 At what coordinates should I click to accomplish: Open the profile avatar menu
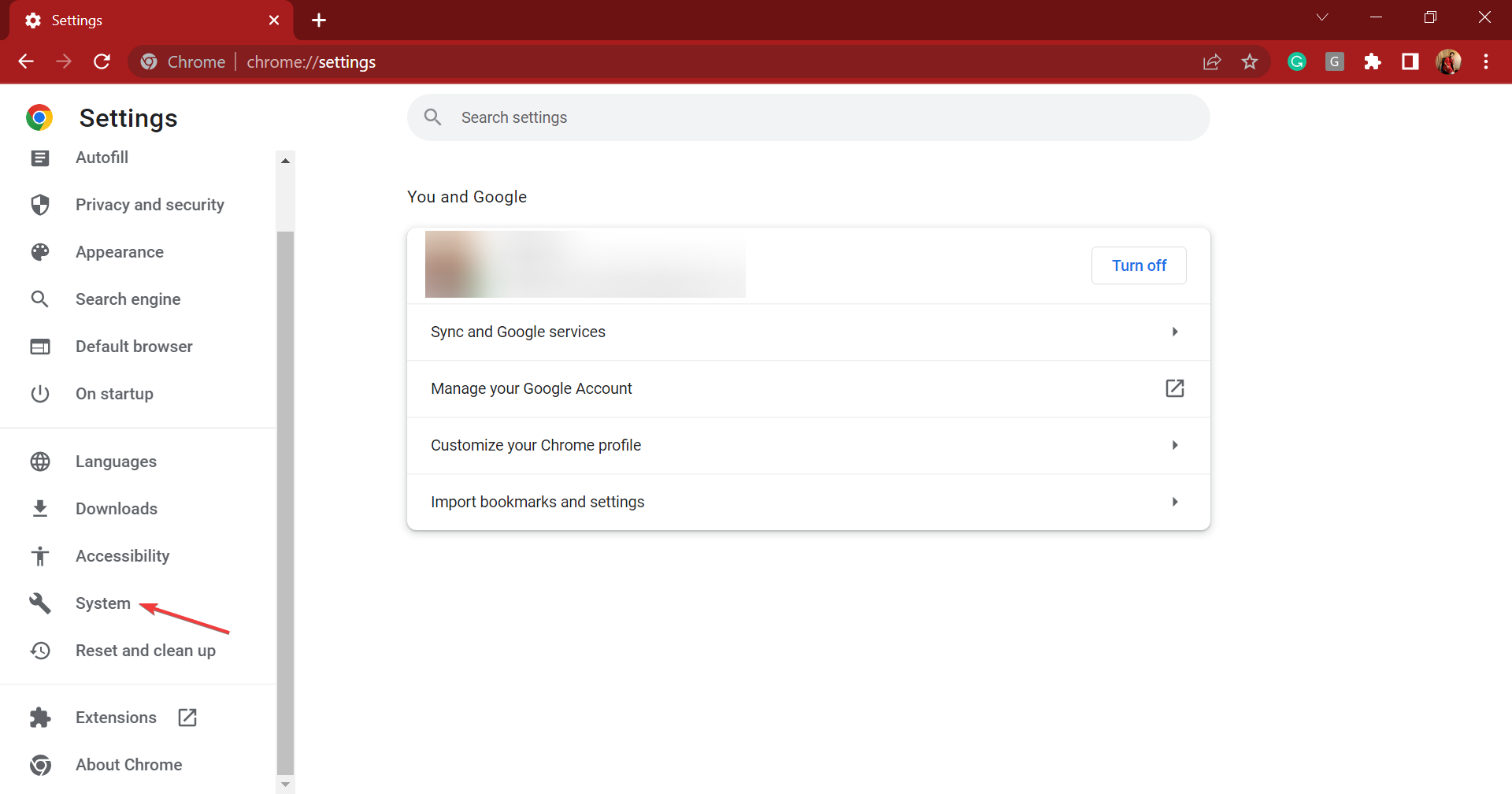click(1448, 61)
